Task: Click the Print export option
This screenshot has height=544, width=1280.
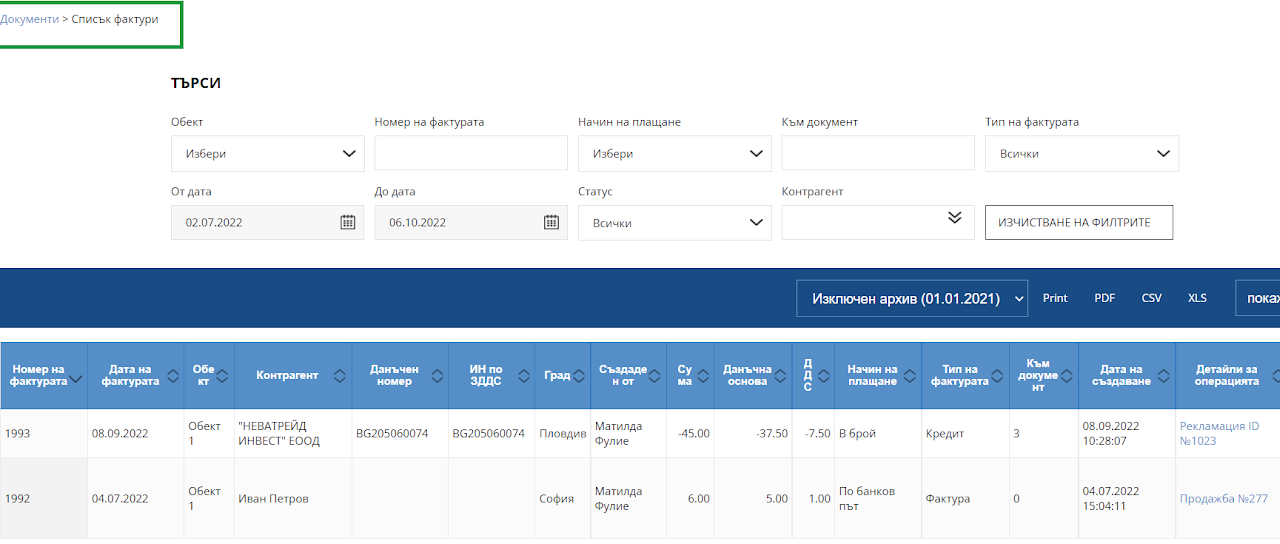Action: click(1055, 298)
